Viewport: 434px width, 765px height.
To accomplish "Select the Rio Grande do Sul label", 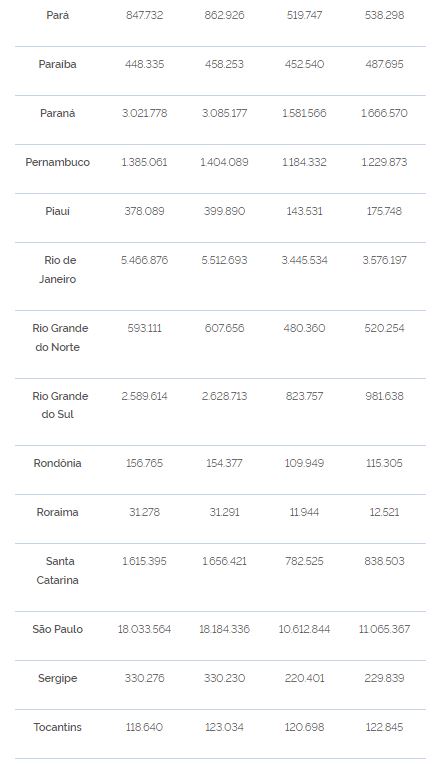I will tap(58, 405).
